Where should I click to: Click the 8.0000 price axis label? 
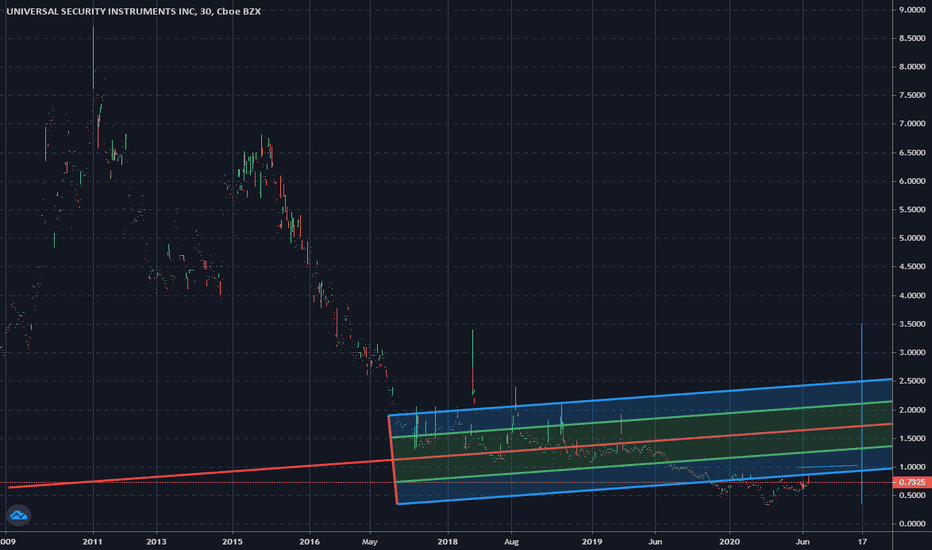912,67
